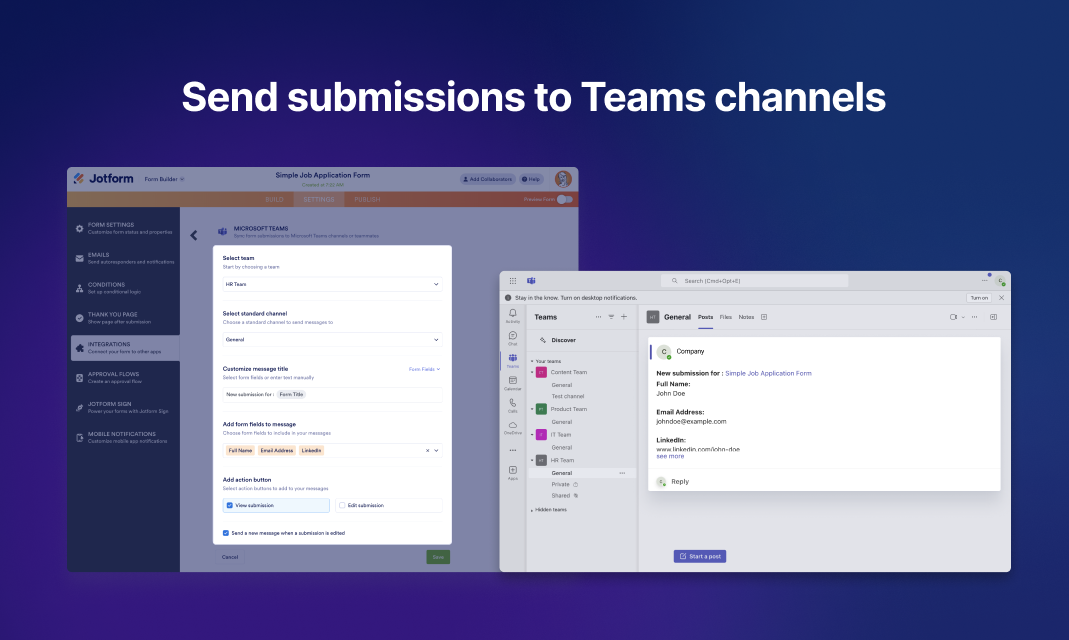This screenshot has height=640, width=1069.
Task: Open the Select team dropdown
Action: tap(332, 284)
